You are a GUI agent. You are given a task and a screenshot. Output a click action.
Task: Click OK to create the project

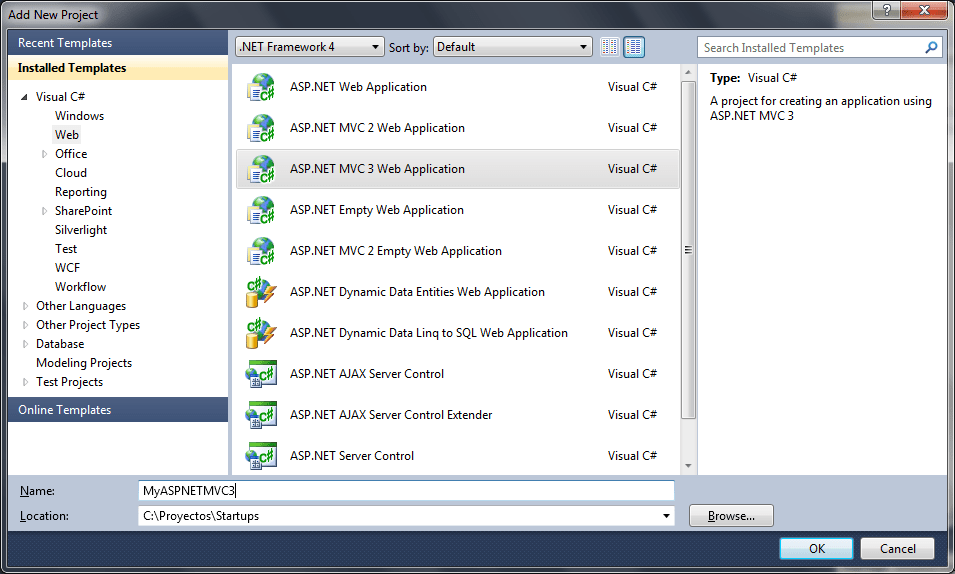(x=816, y=548)
